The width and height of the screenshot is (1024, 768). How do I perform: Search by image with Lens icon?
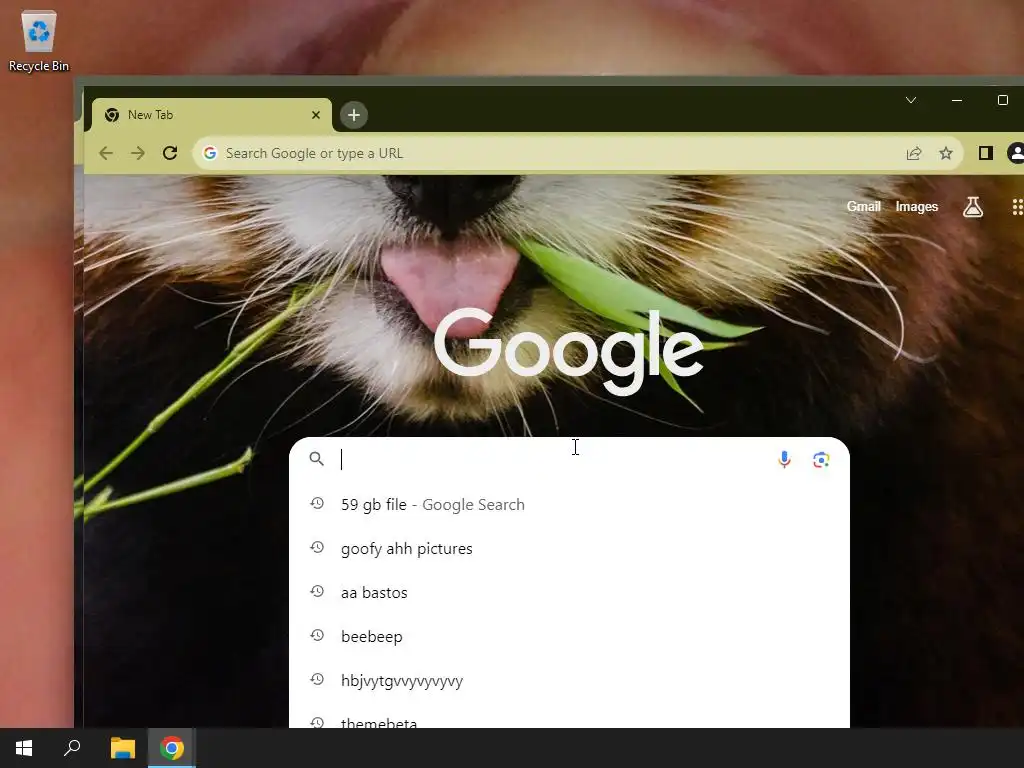[821, 460]
